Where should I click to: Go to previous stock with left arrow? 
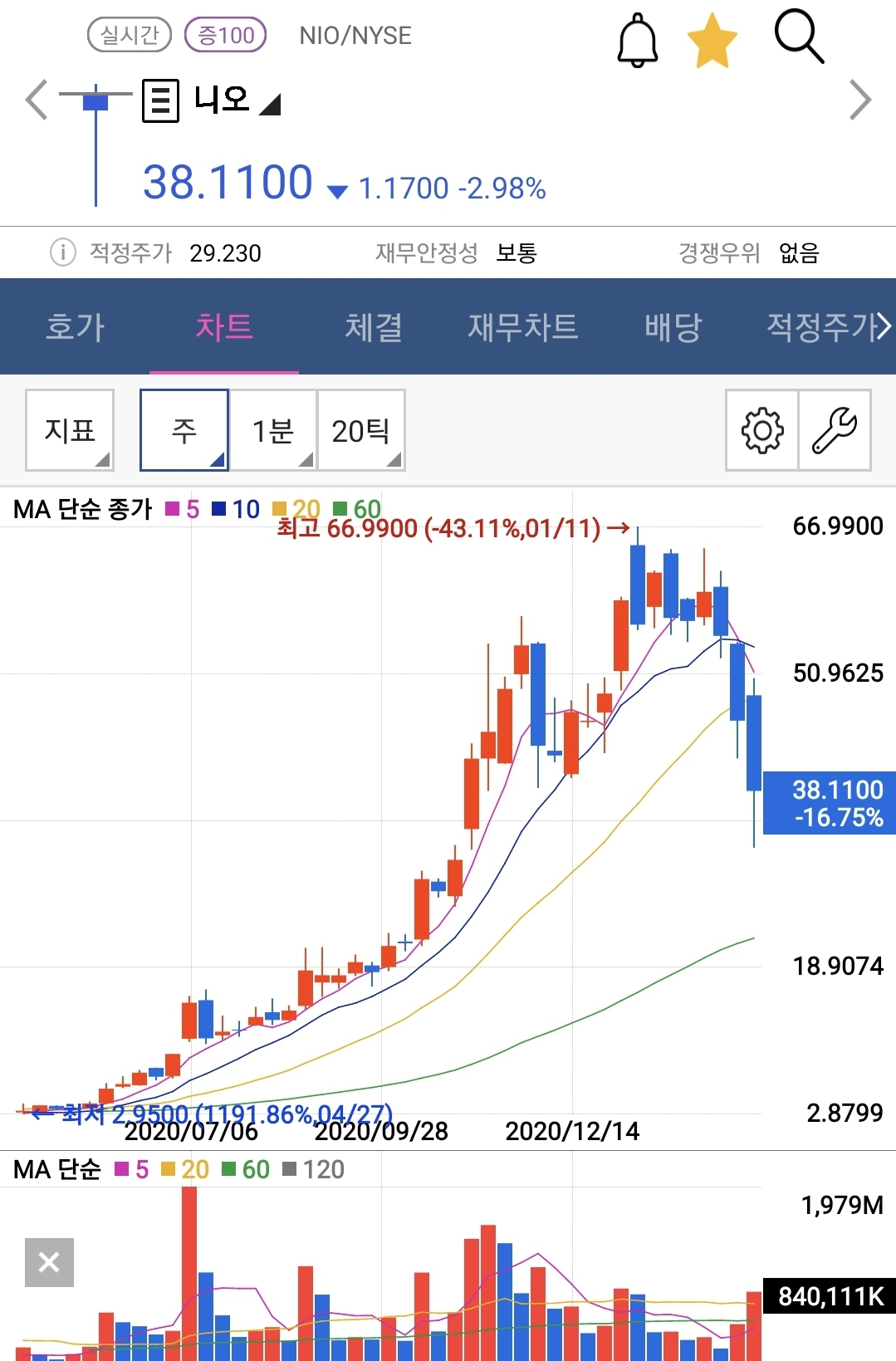click(x=37, y=100)
